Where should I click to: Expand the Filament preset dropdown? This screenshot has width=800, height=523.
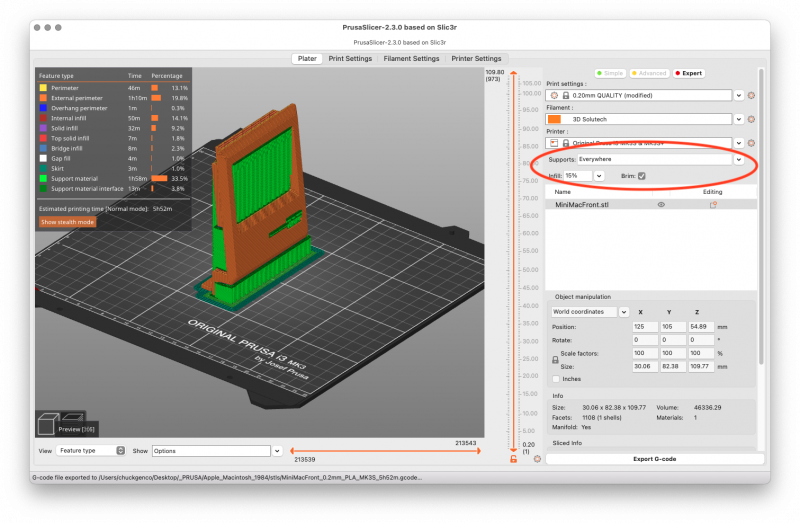tap(739, 119)
